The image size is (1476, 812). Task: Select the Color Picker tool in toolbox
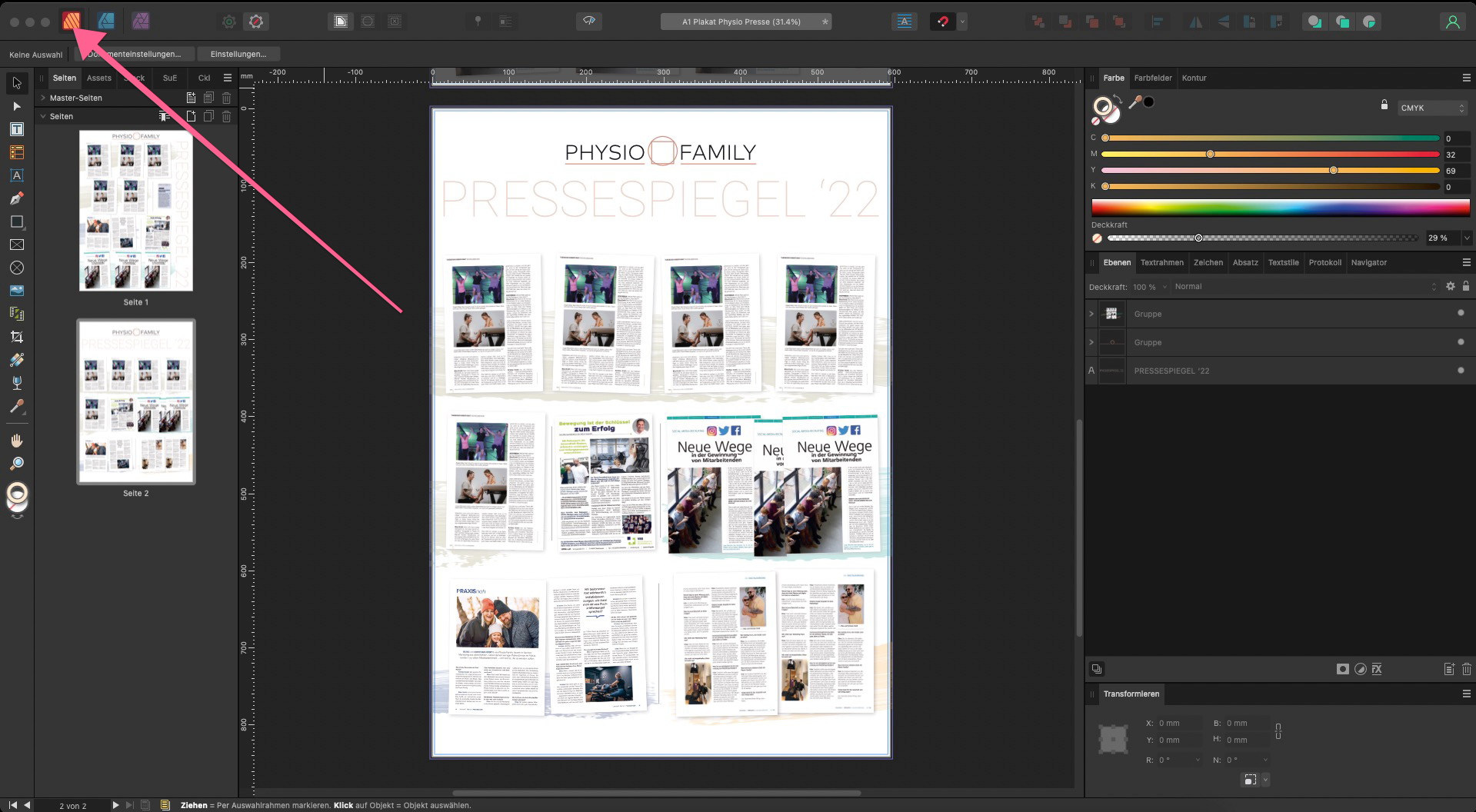[17, 406]
